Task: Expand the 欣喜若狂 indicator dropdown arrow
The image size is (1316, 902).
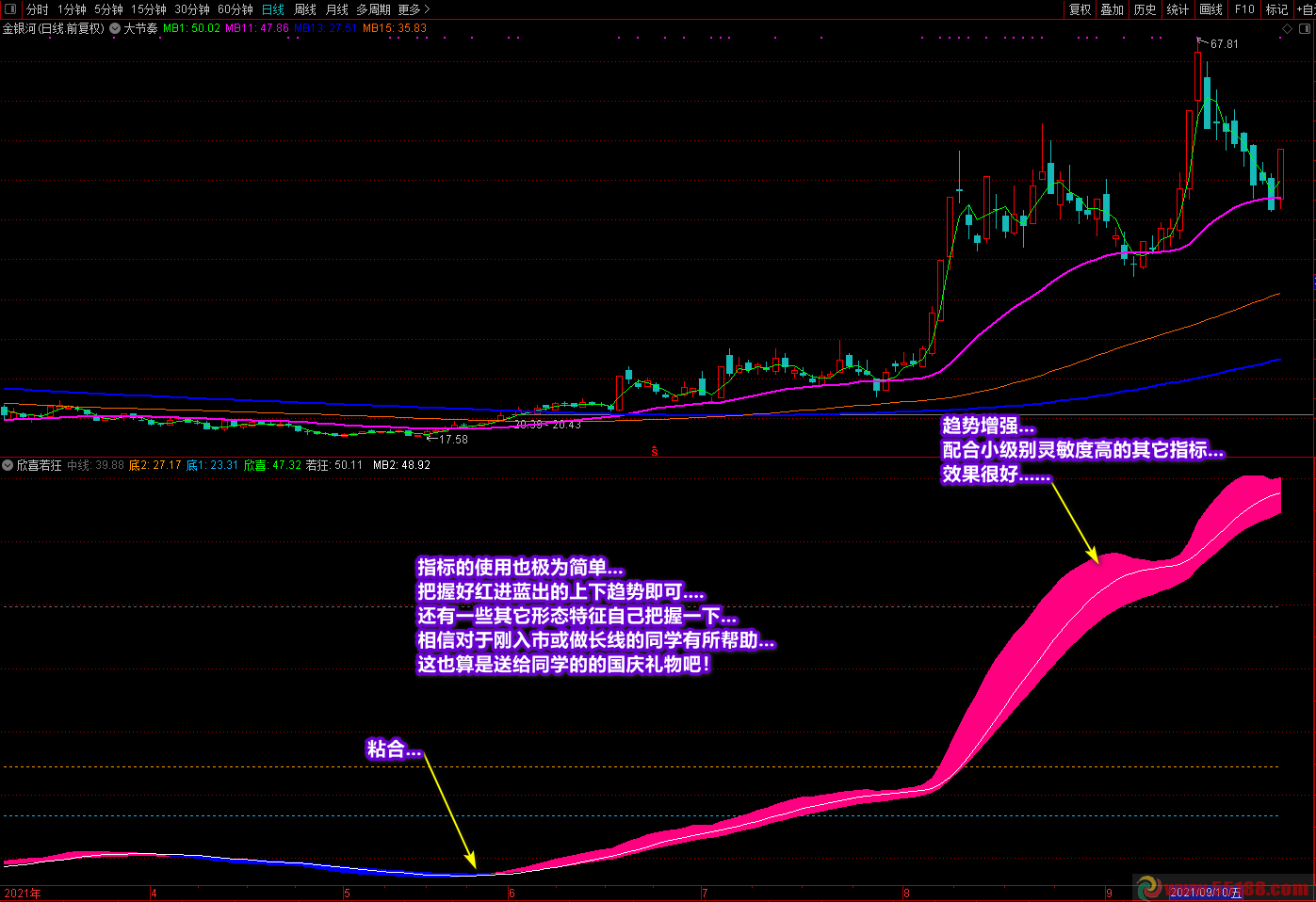Action: point(8,465)
